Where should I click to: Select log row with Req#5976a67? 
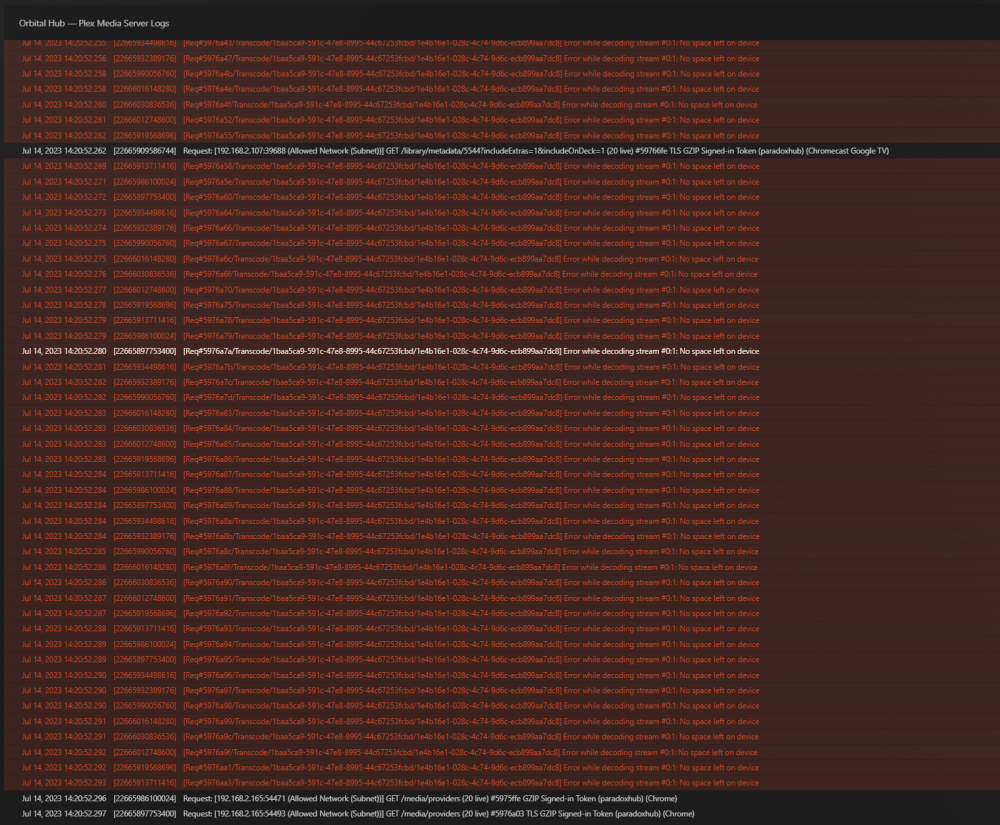tap(500, 244)
